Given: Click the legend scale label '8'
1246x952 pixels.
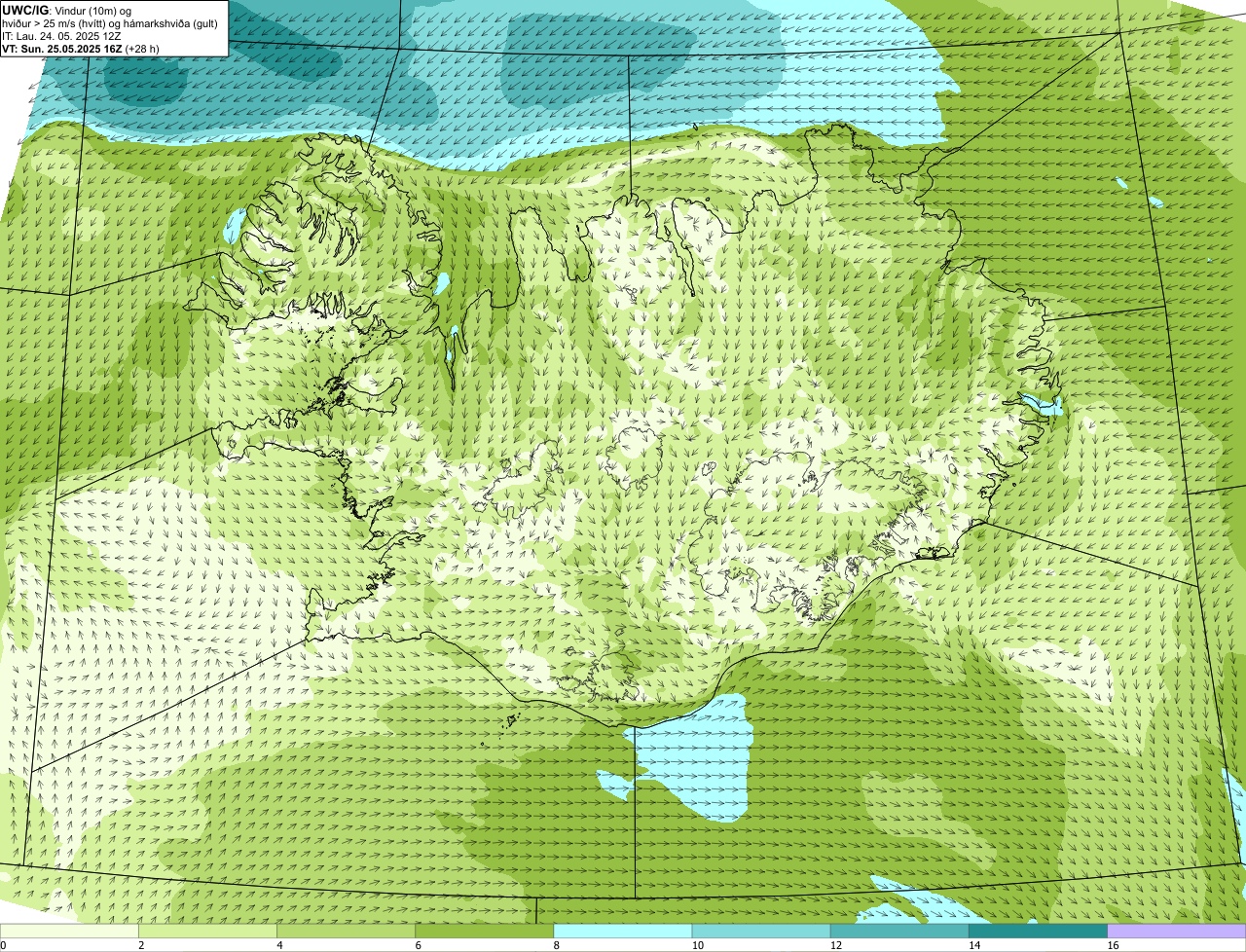Looking at the screenshot, I should pos(556,945).
